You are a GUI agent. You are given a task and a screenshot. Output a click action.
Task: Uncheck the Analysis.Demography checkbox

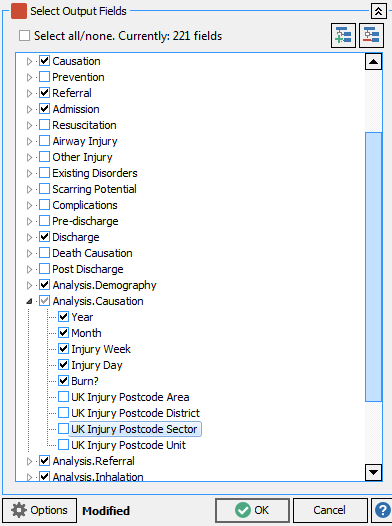pyautogui.click(x=45, y=285)
